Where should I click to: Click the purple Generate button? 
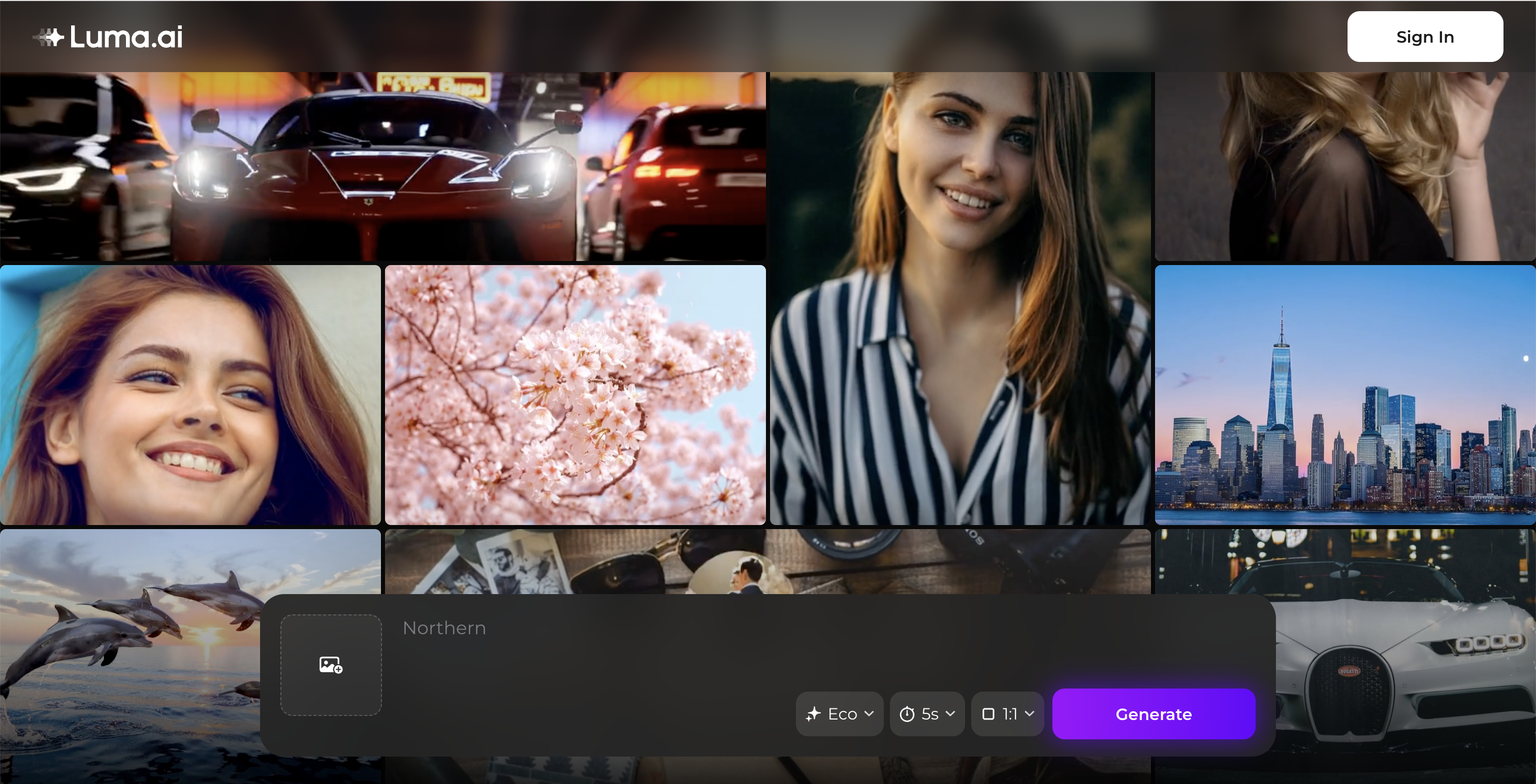[x=1154, y=714]
